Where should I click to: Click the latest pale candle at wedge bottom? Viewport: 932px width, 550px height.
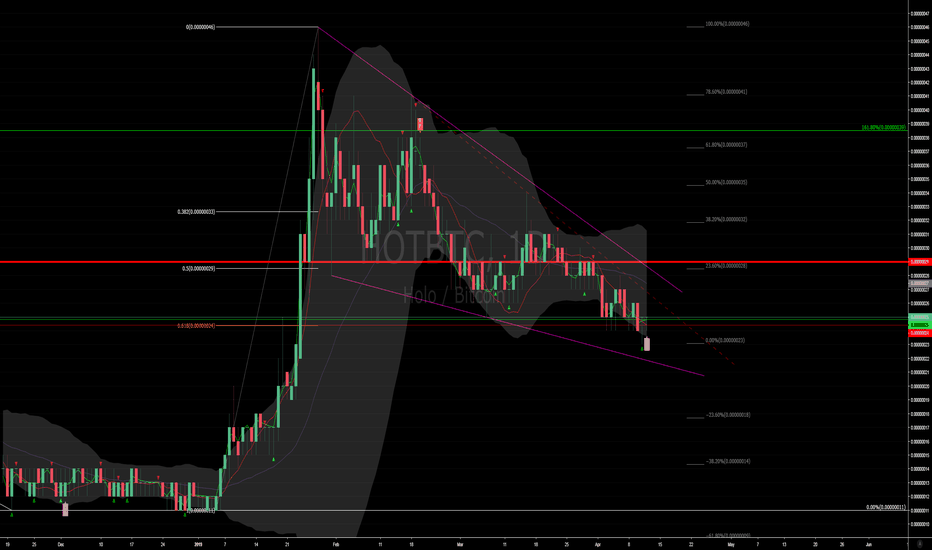pos(647,344)
